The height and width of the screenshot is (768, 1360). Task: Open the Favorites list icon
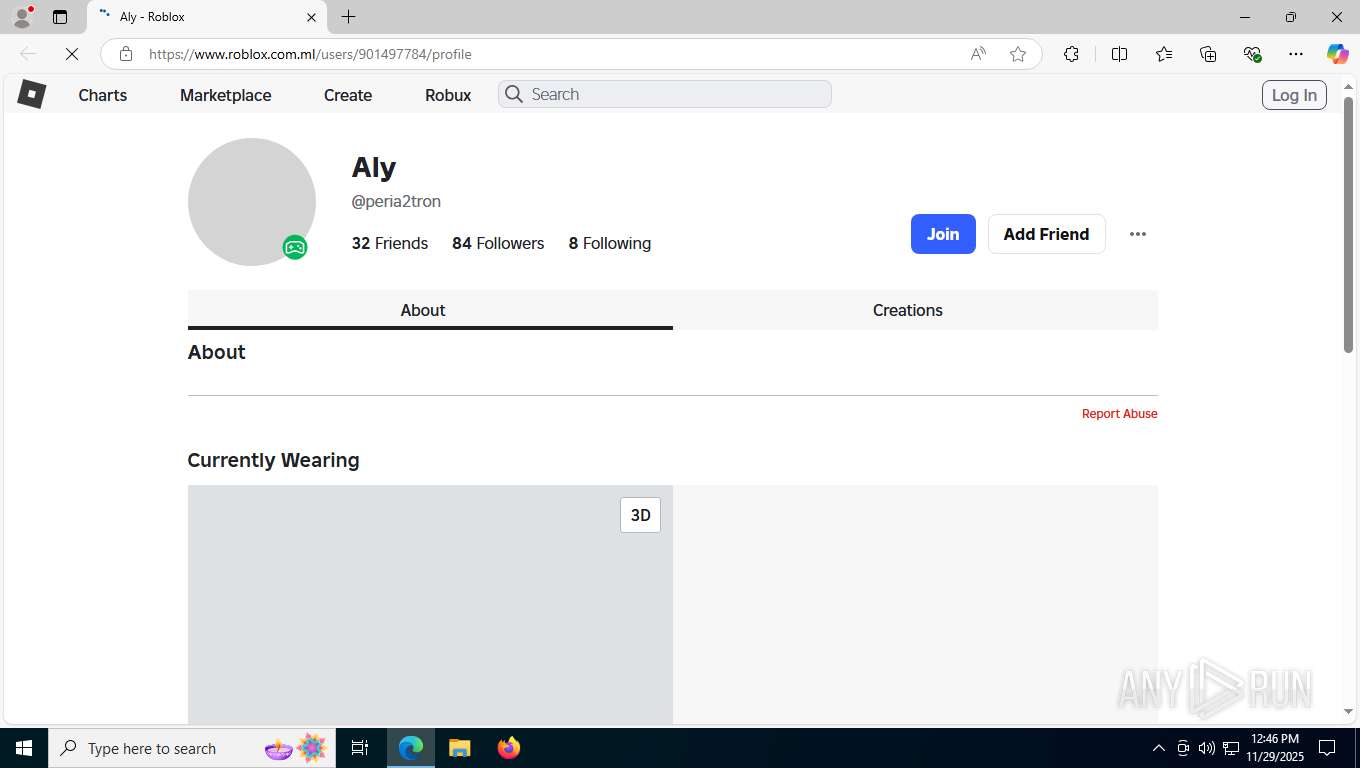point(1164,54)
